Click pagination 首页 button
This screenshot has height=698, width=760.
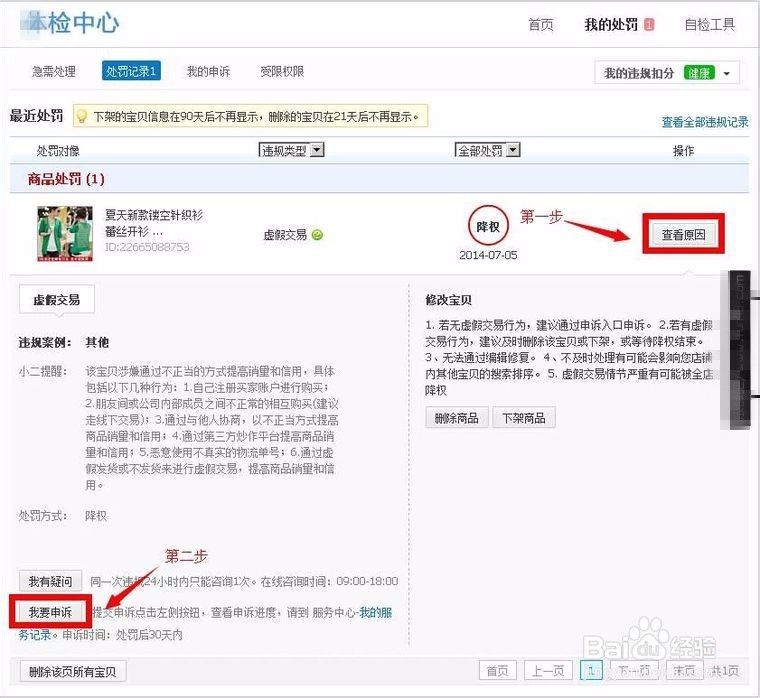[497, 671]
